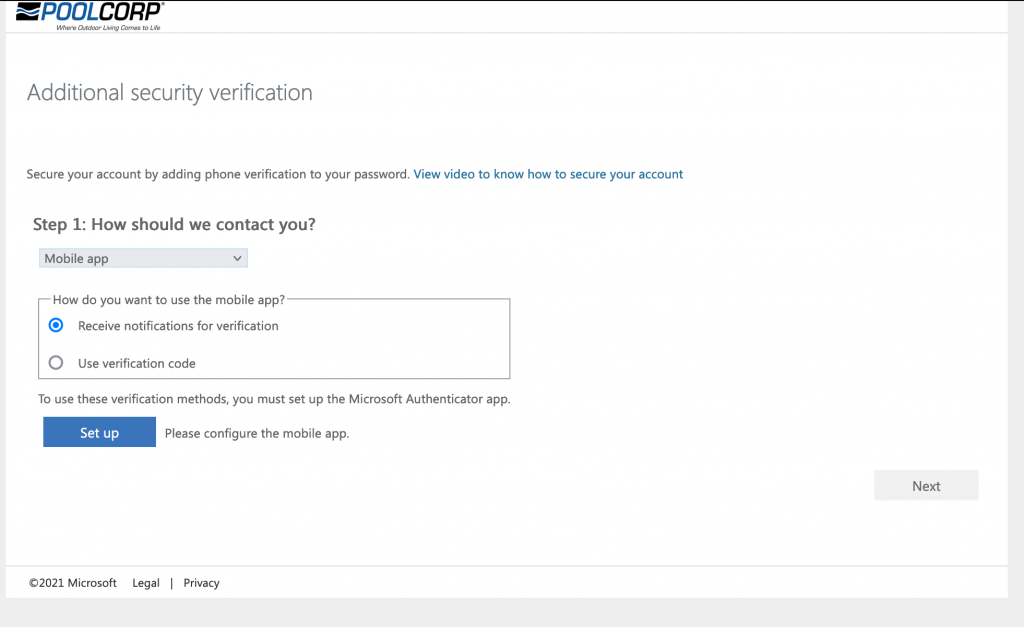Click the "Secure your account by adding phone verification" text
The width and height of the screenshot is (1024, 627).
[218, 174]
